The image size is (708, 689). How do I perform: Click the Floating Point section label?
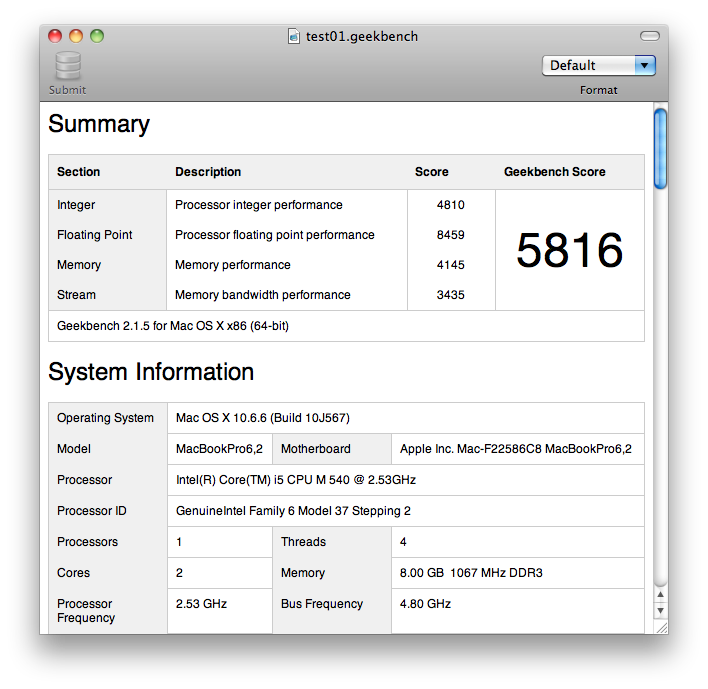click(x=95, y=235)
